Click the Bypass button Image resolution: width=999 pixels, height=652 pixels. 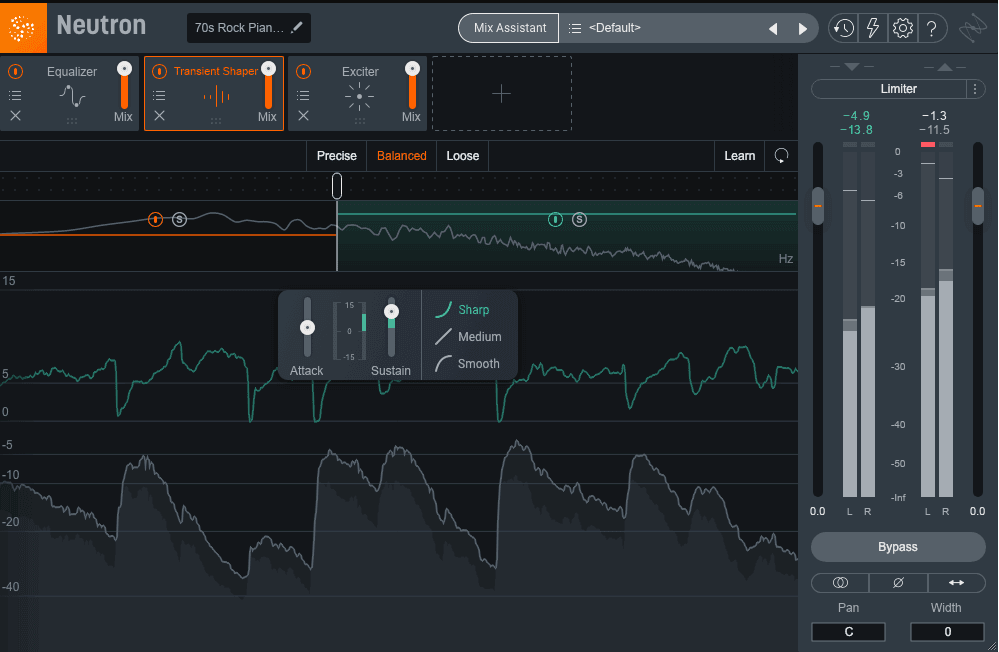[x=898, y=547]
